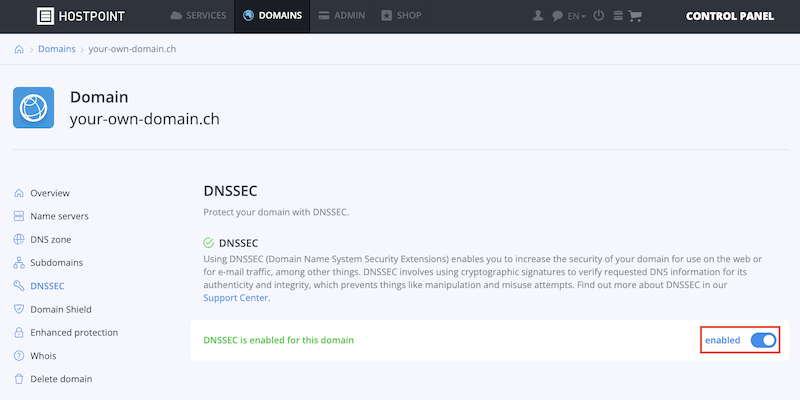Image resolution: width=800 pixels, height=400 pixels.
Task: Click the DNS zone globe icon
Action: point(19,239)
